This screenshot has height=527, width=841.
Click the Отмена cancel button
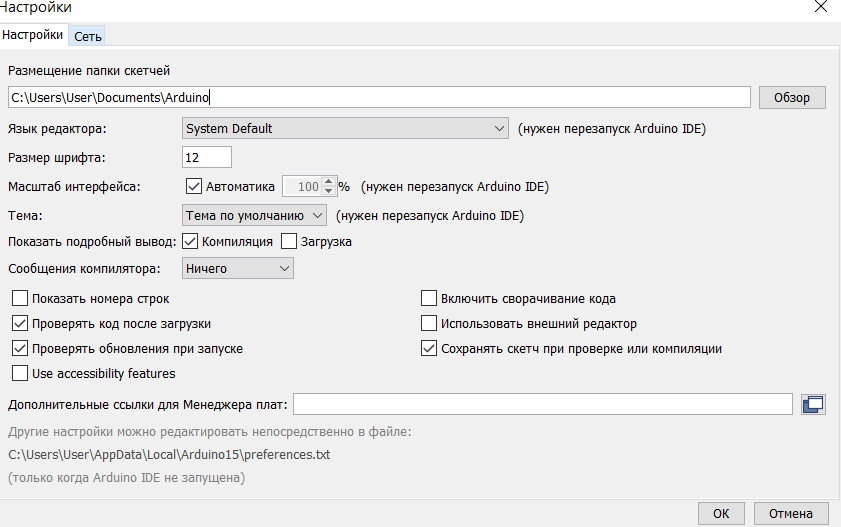[x=791, y=514]
